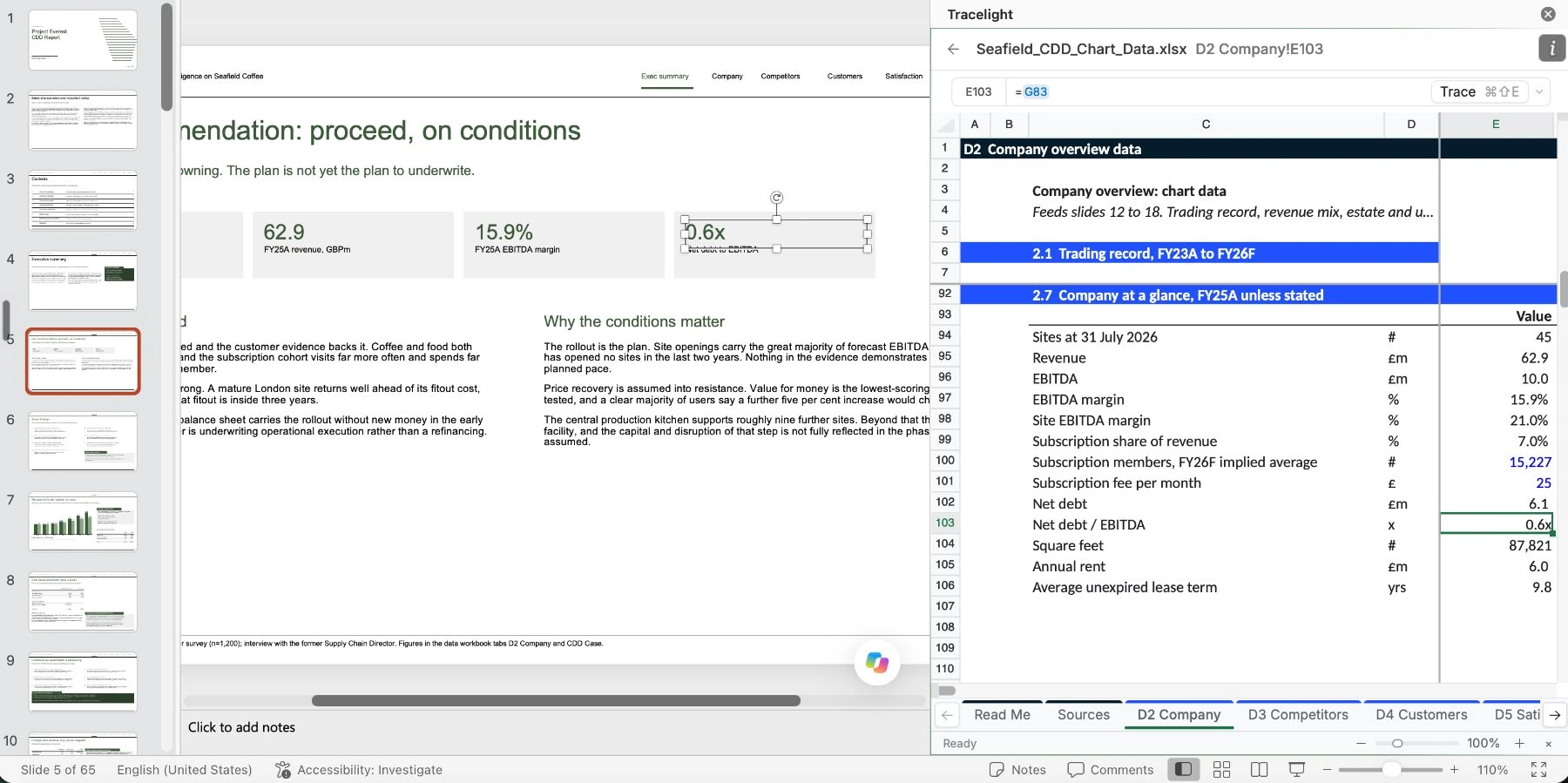This screenshot has height=783, width=1568.
Task: Zoom out in the Tracelight sheet footer
Action: tap(1362, 743)
